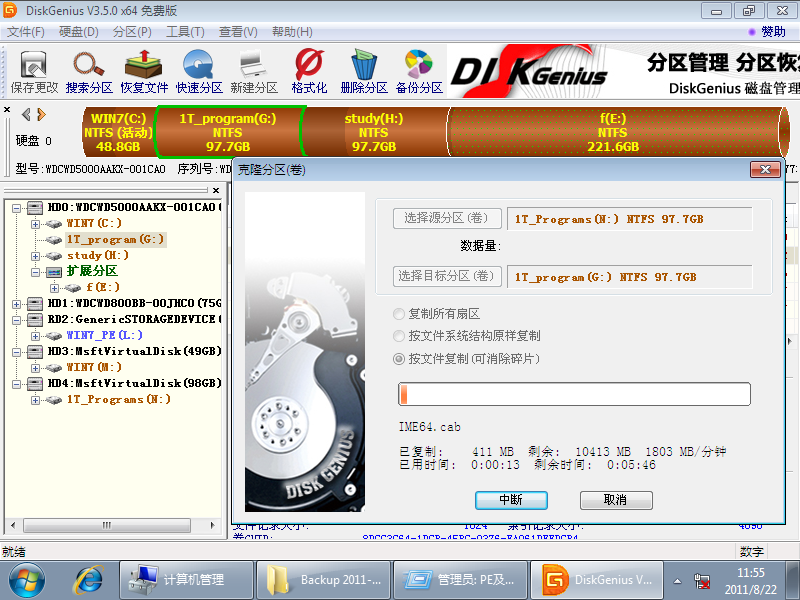Screen dimensions: 800x600
Task: Go to previous disk with left arrow
Action: [x=26, y=114]
